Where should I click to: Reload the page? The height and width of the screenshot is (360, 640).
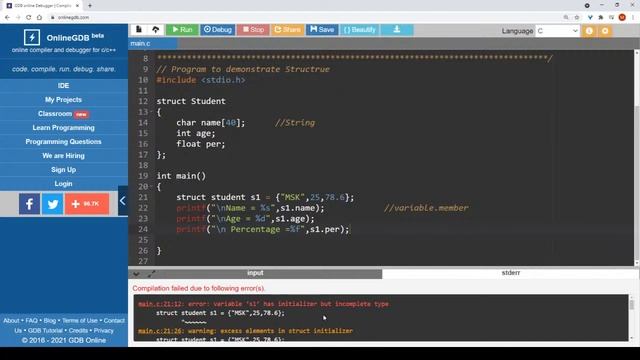[29, 17]
